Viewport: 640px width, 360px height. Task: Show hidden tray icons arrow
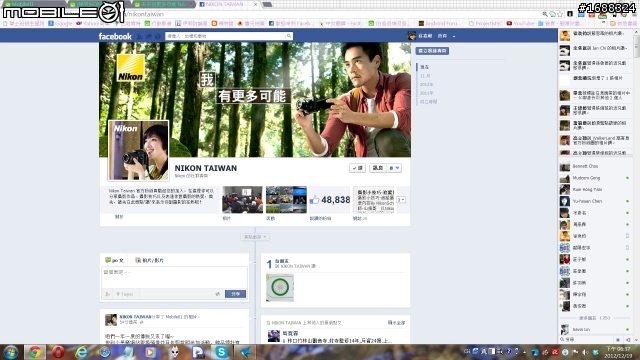click(x=525, y=352)
